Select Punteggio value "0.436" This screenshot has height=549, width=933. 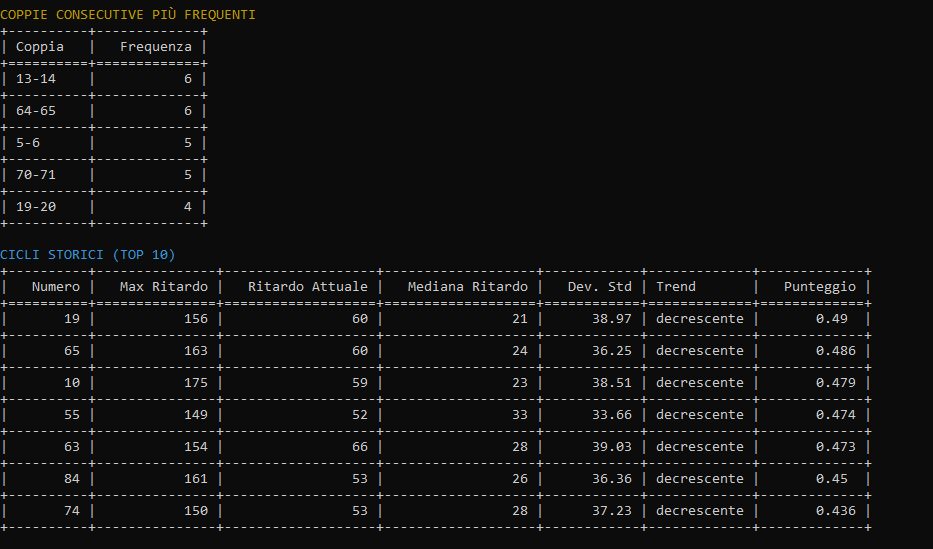[x=836, y=511]
